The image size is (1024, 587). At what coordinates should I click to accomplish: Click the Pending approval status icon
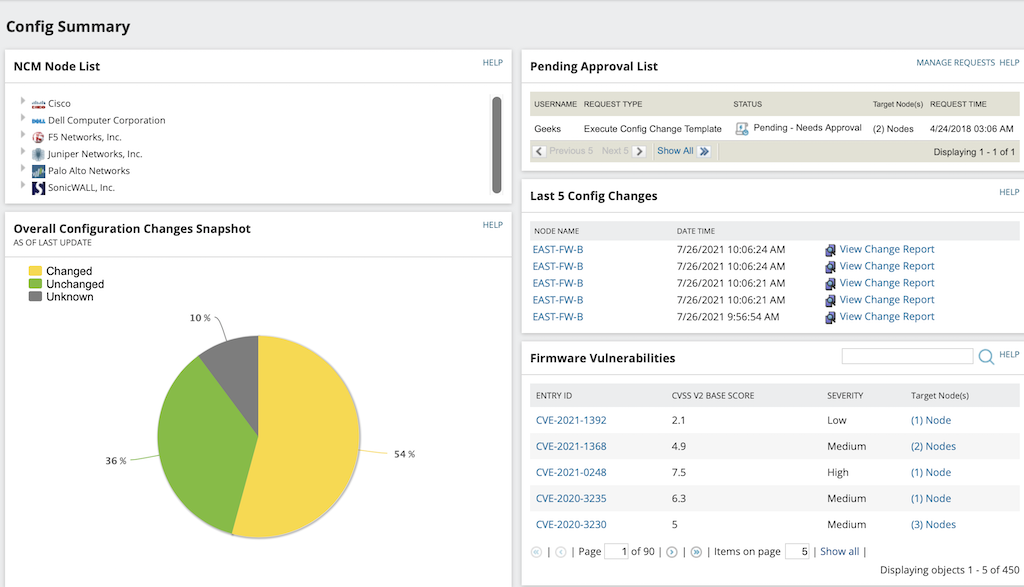tap(742, 129)
